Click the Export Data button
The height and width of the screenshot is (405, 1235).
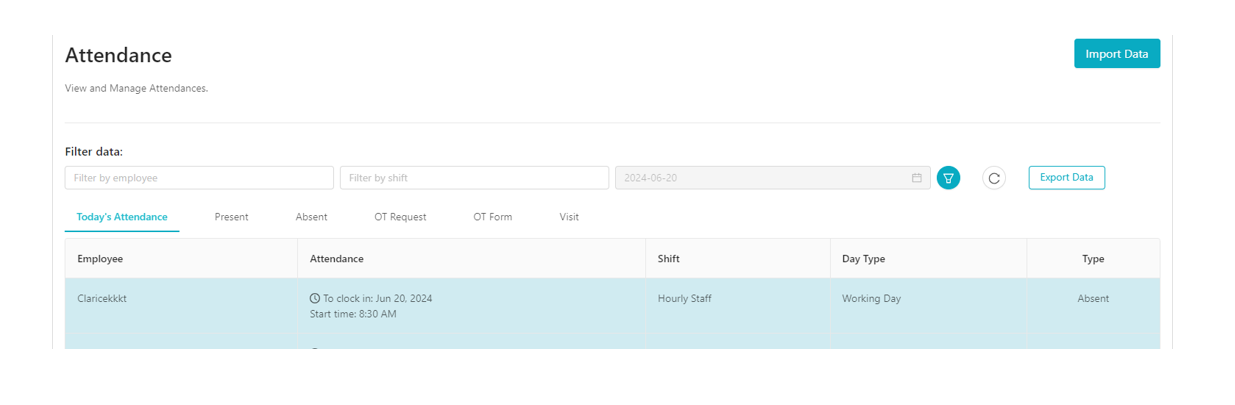(x=1067, y=178)
